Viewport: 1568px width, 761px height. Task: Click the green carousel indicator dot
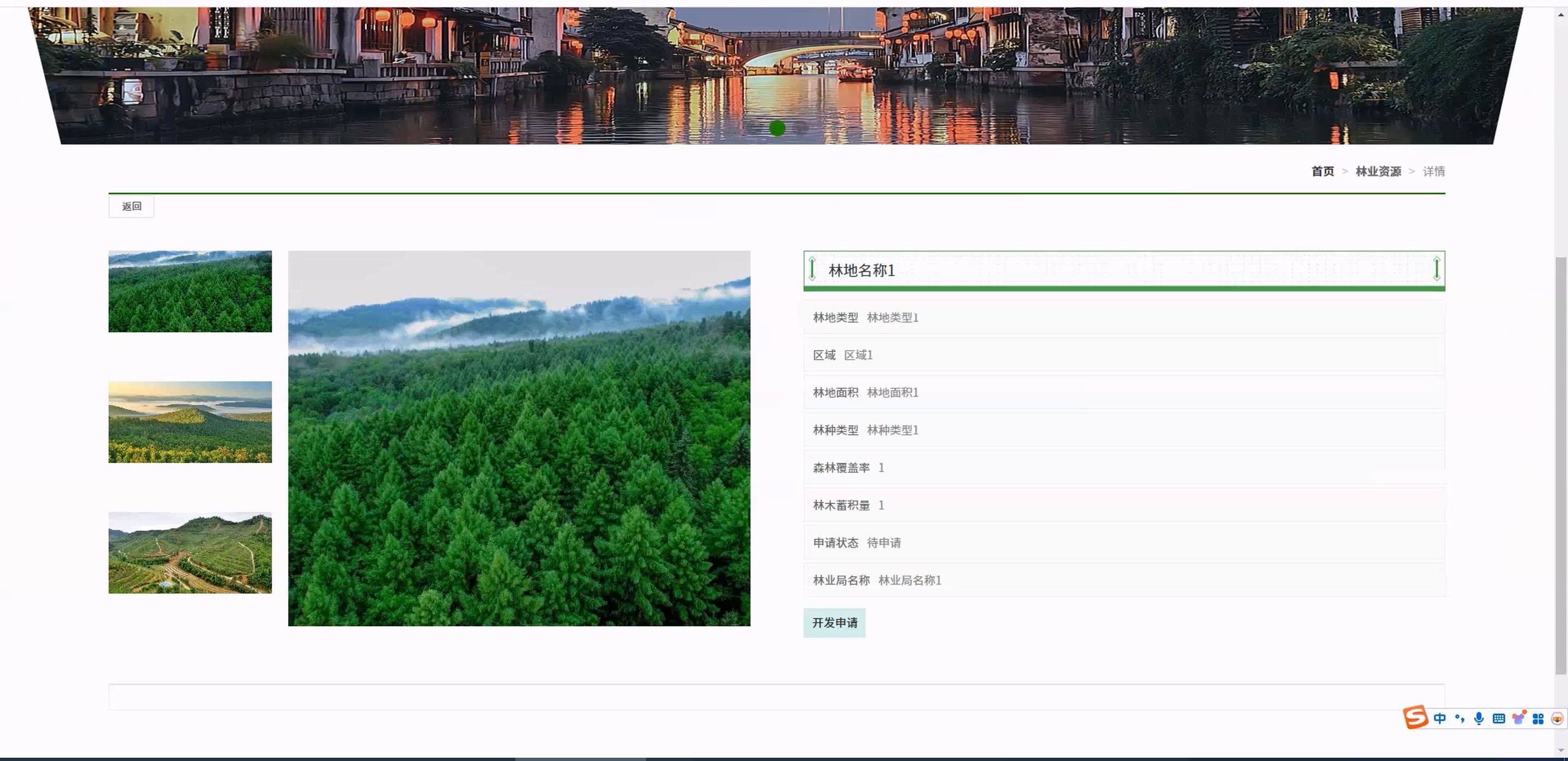coord(777,128)
